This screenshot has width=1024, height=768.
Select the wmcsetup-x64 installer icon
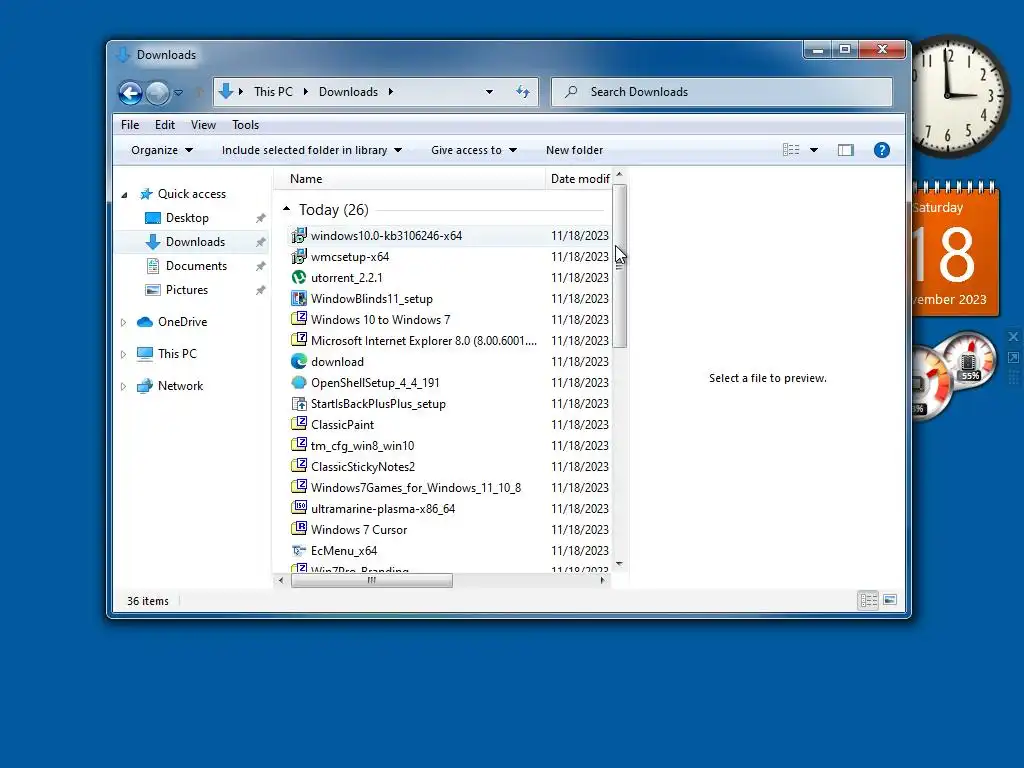(x=298, y=257)
